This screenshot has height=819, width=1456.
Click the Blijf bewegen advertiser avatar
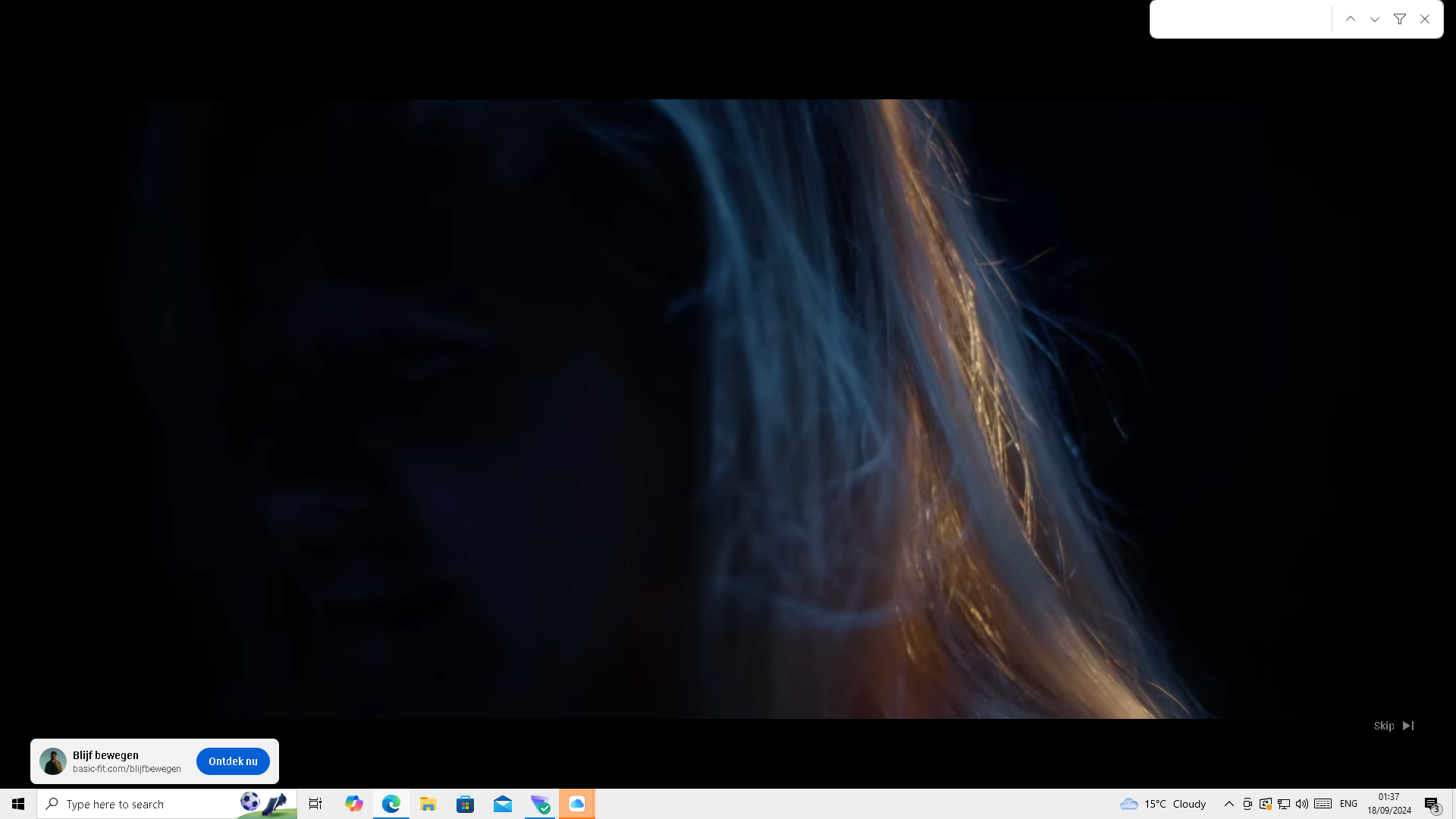[x=53, y=761]
